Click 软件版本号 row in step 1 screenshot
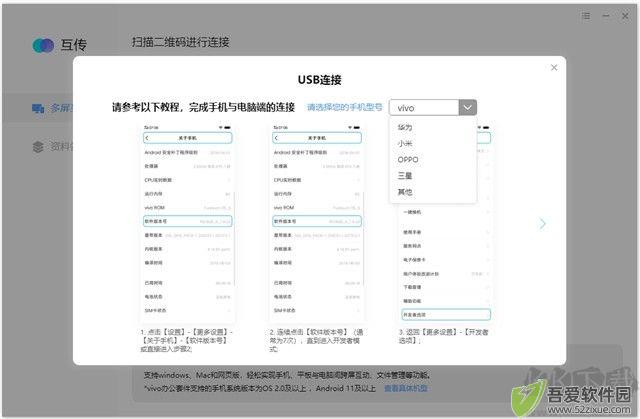The width and height of the screenshot is (640, 419). pyautogui.click(x=188, y=221)
